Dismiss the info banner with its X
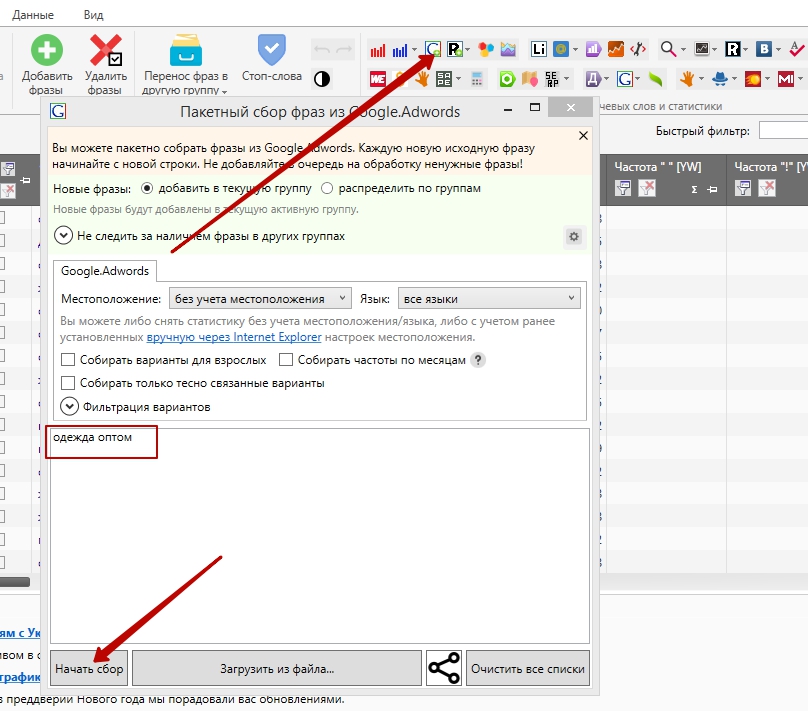 583,136
